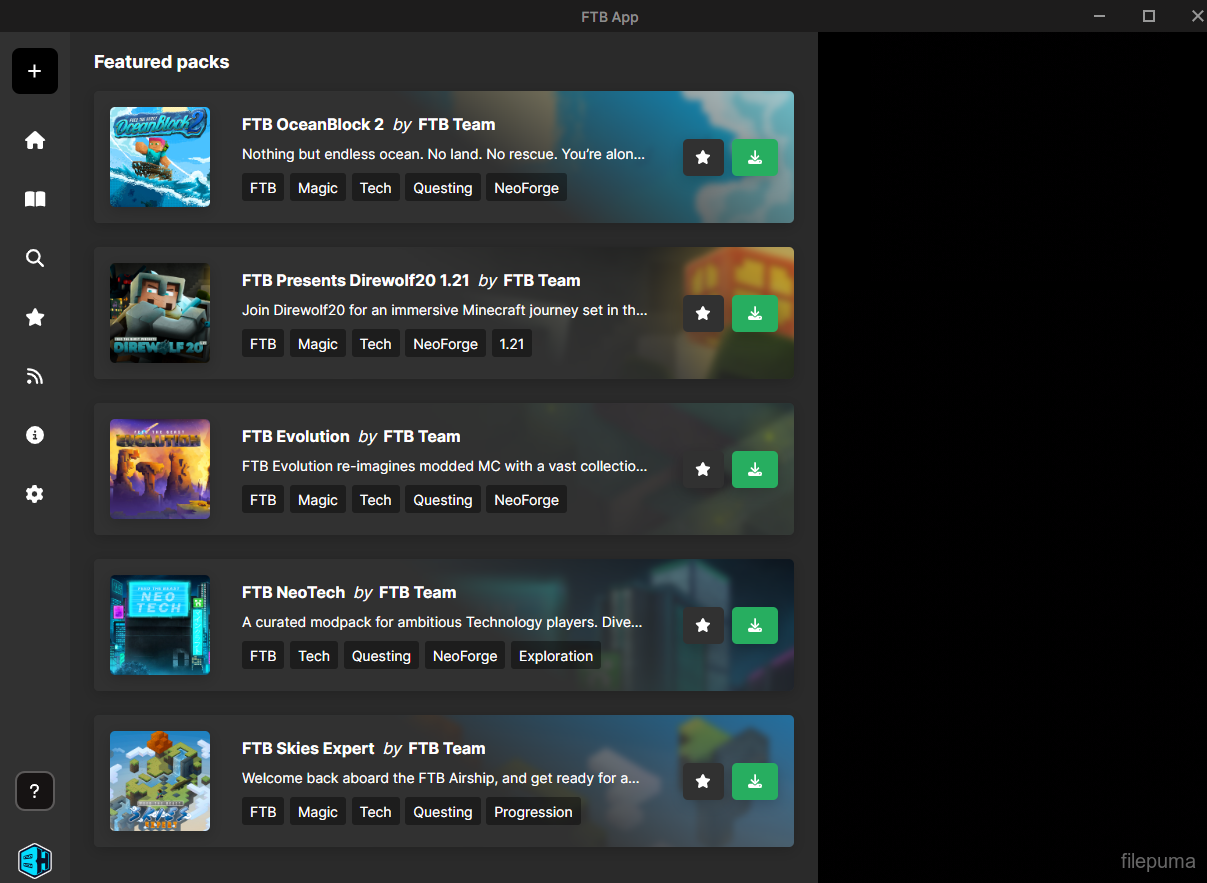Click the 'A curated modpack for ambitious' description

point(442,622)
